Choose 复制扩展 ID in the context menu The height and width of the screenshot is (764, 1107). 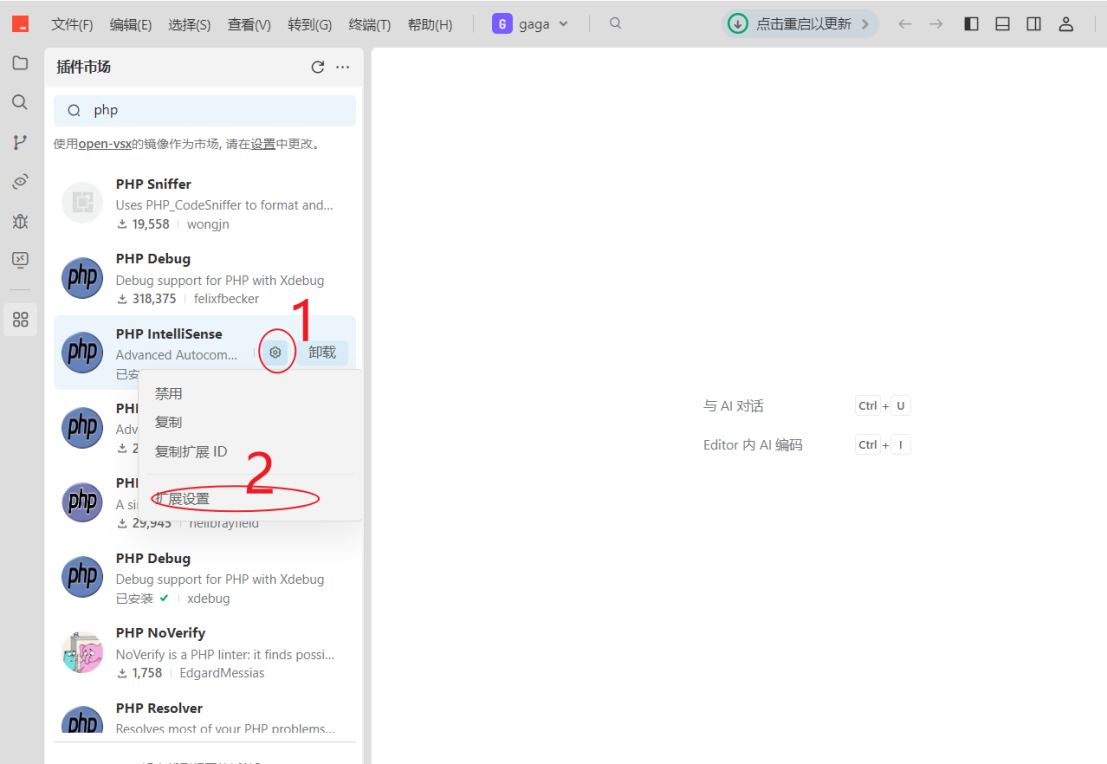191,451
